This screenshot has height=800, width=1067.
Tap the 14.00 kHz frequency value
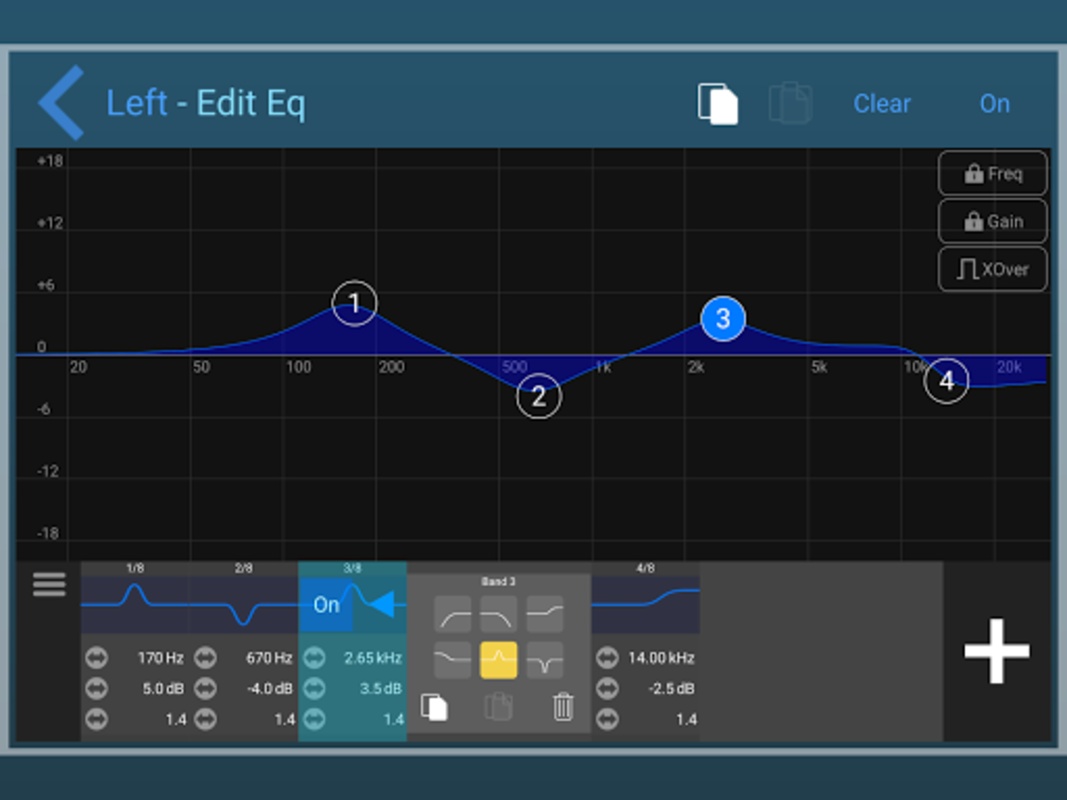tap(660, 658)
